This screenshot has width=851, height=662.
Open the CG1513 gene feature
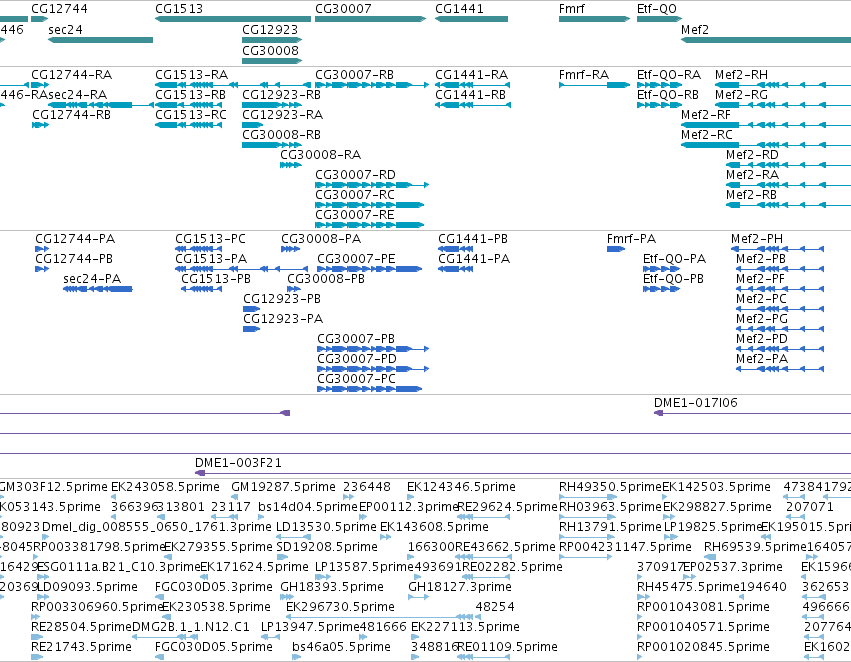(x=233, y=19)
